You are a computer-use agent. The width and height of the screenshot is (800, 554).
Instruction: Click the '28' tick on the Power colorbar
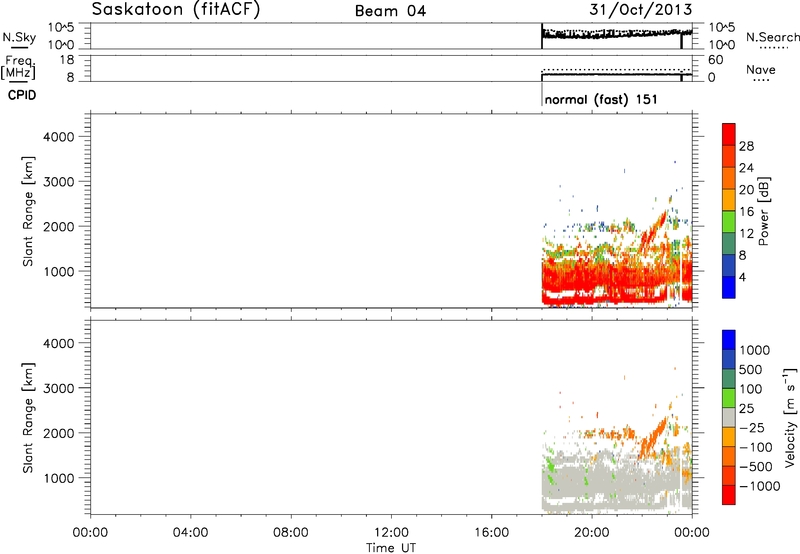746,146
